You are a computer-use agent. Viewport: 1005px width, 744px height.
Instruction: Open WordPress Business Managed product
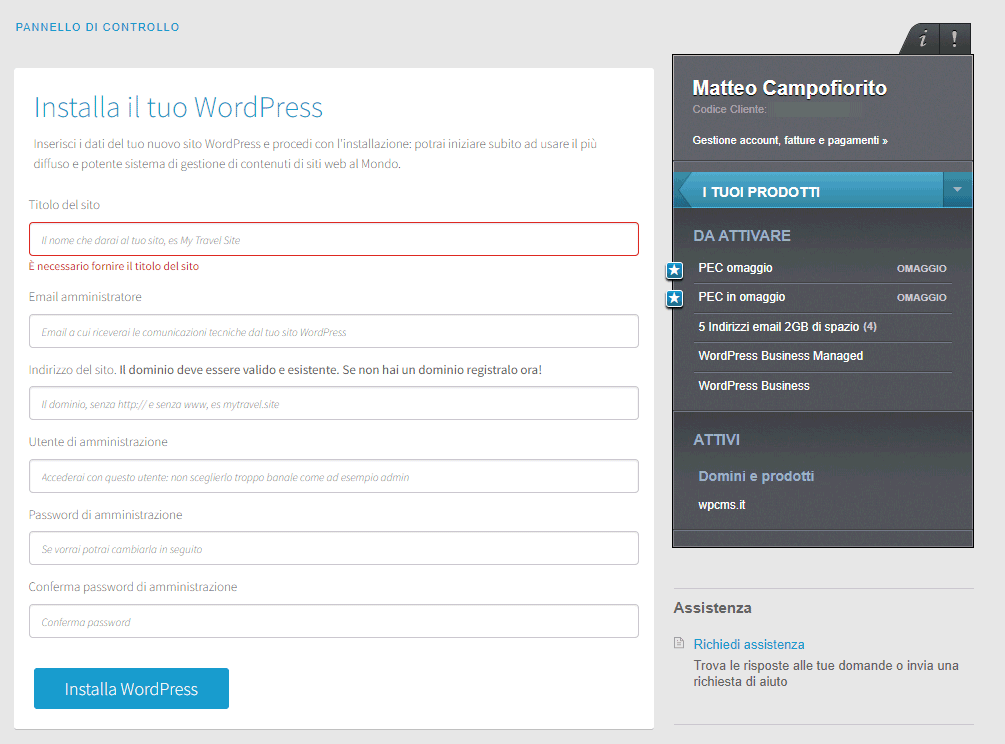point(781,356)
